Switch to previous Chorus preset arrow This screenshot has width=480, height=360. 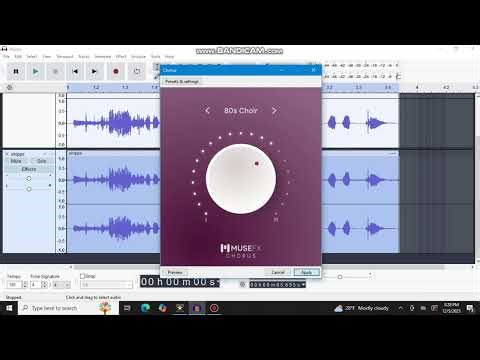[207, 110]
